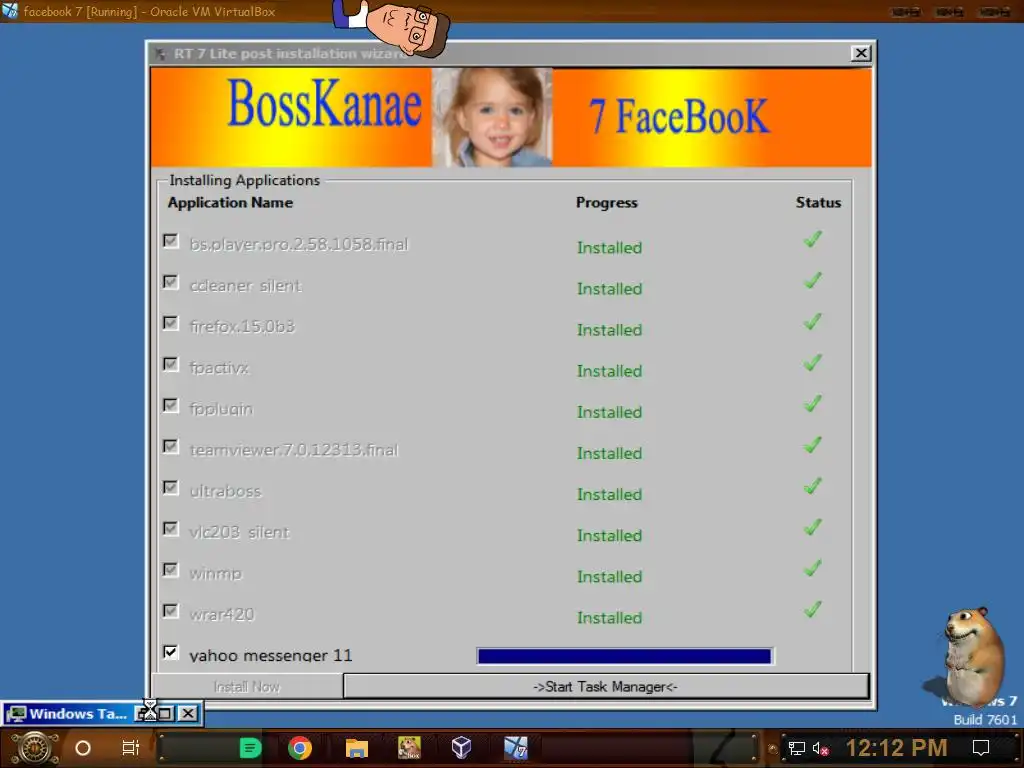Click the Start Task Manager button
The image size is (1024, 768).
point(606,686)
